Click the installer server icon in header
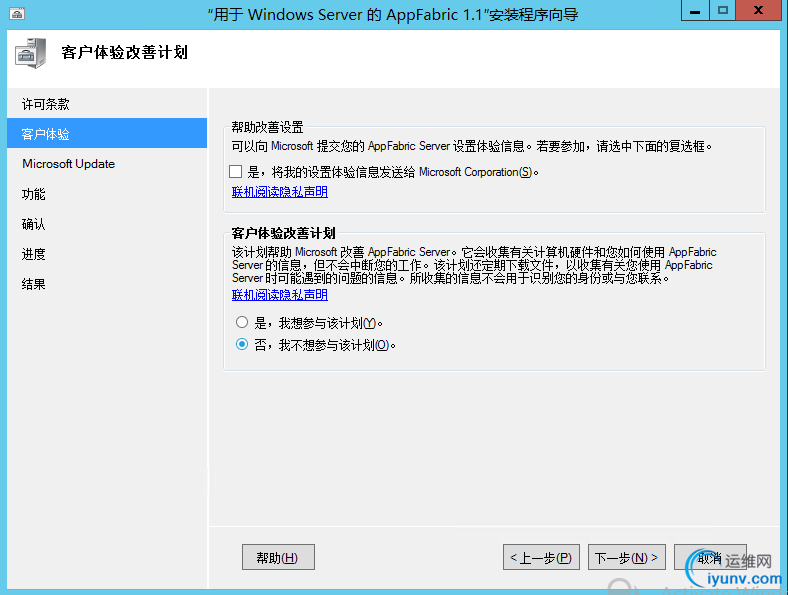 pyautogui.click(x=30, y=53)
